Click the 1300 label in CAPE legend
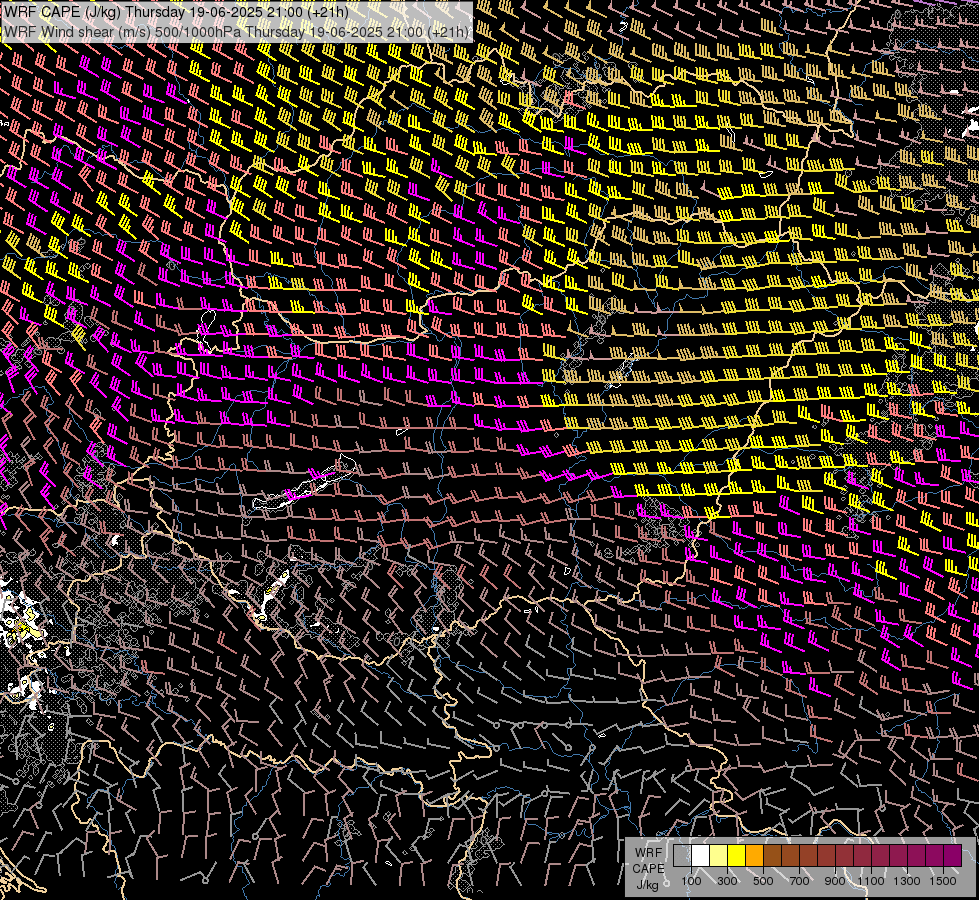Image resolution: width=979 pixels, height=900 pixels. (907, 881)
